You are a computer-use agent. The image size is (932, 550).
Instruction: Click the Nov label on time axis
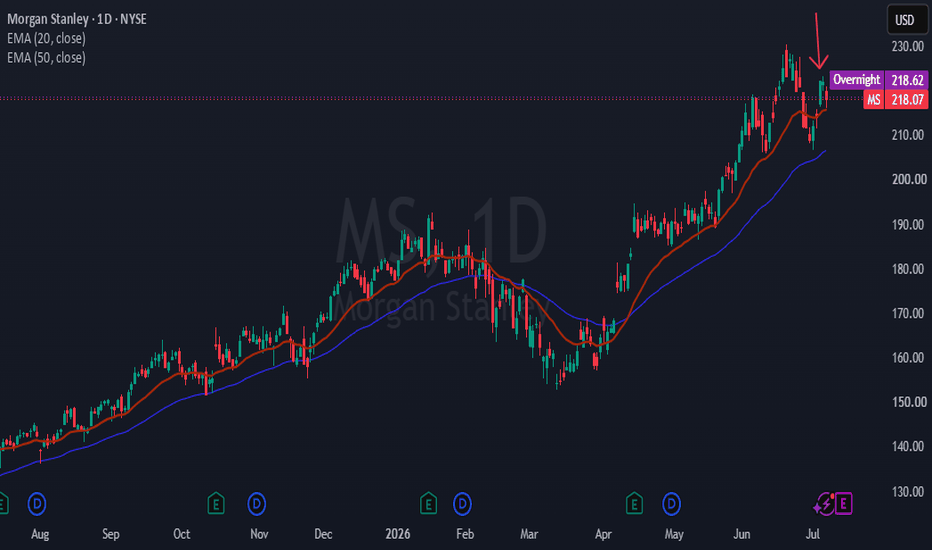tap(259, 534)
